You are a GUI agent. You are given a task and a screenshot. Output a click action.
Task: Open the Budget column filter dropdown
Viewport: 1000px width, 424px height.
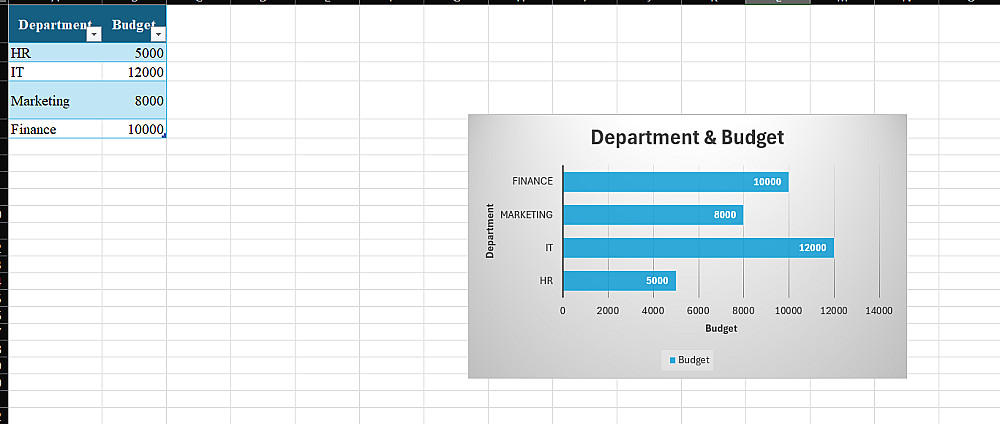pos(157,34)
